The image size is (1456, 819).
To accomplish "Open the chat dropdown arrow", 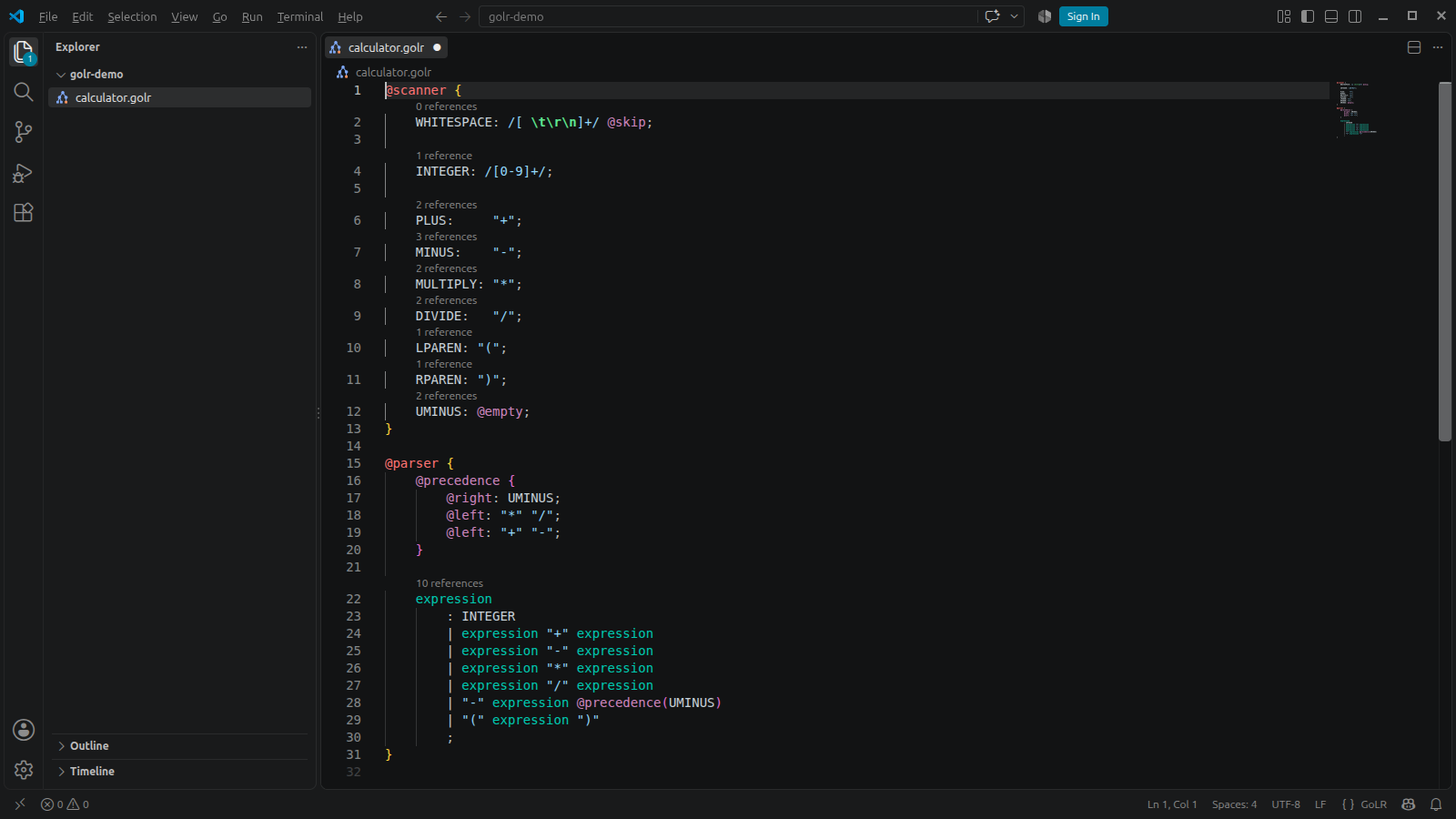I will point(1014,16).
